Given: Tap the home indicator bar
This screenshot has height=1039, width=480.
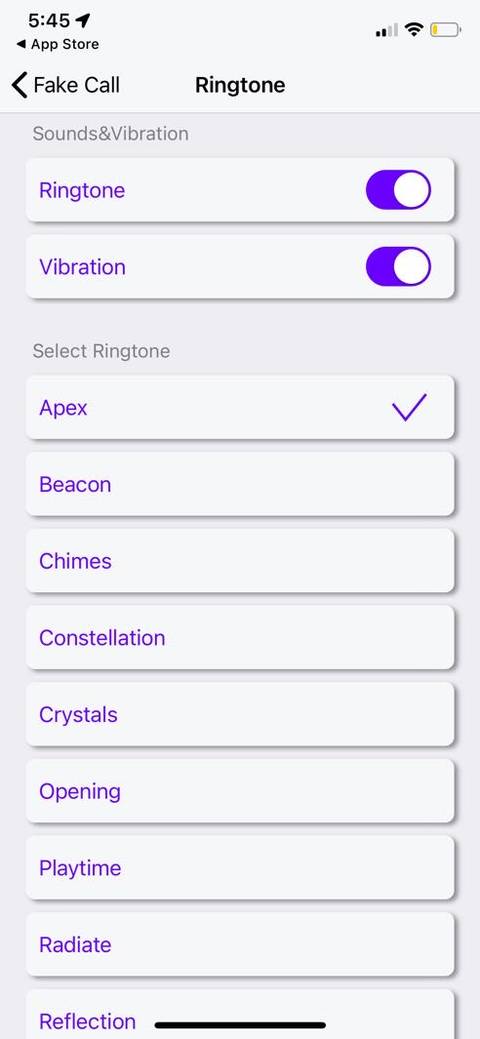Looking at the screenshot, I should click(240, 1025).
